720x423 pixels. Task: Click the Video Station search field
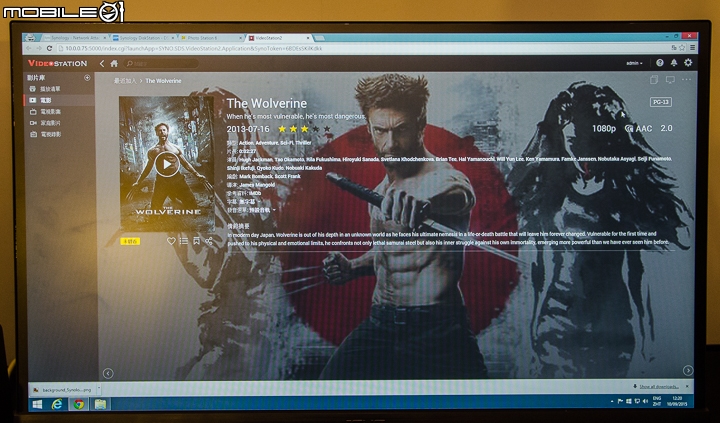click(161, 63)
